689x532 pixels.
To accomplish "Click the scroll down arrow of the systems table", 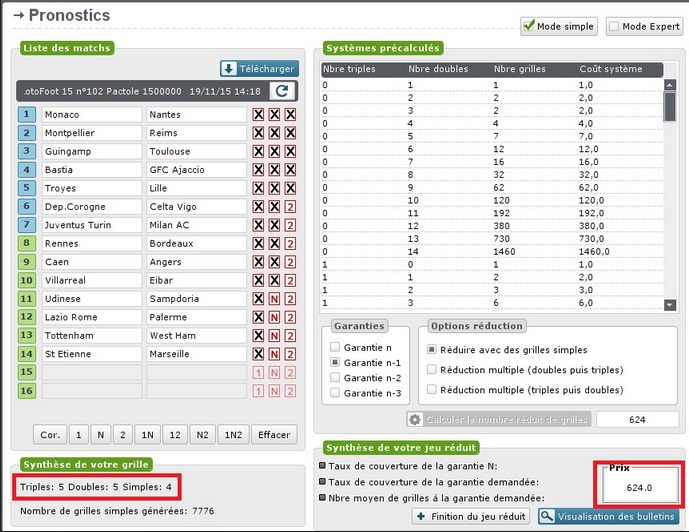I will click(x=670, y=305).
